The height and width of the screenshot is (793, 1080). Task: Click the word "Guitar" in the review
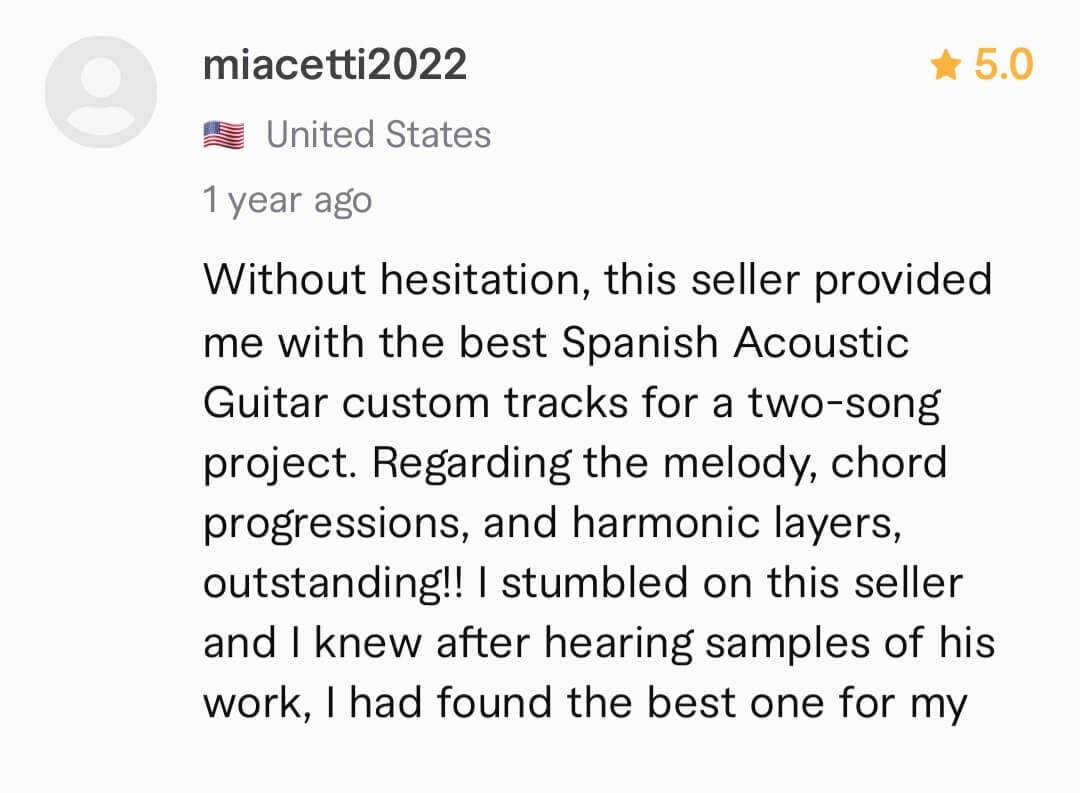point(265,403)
